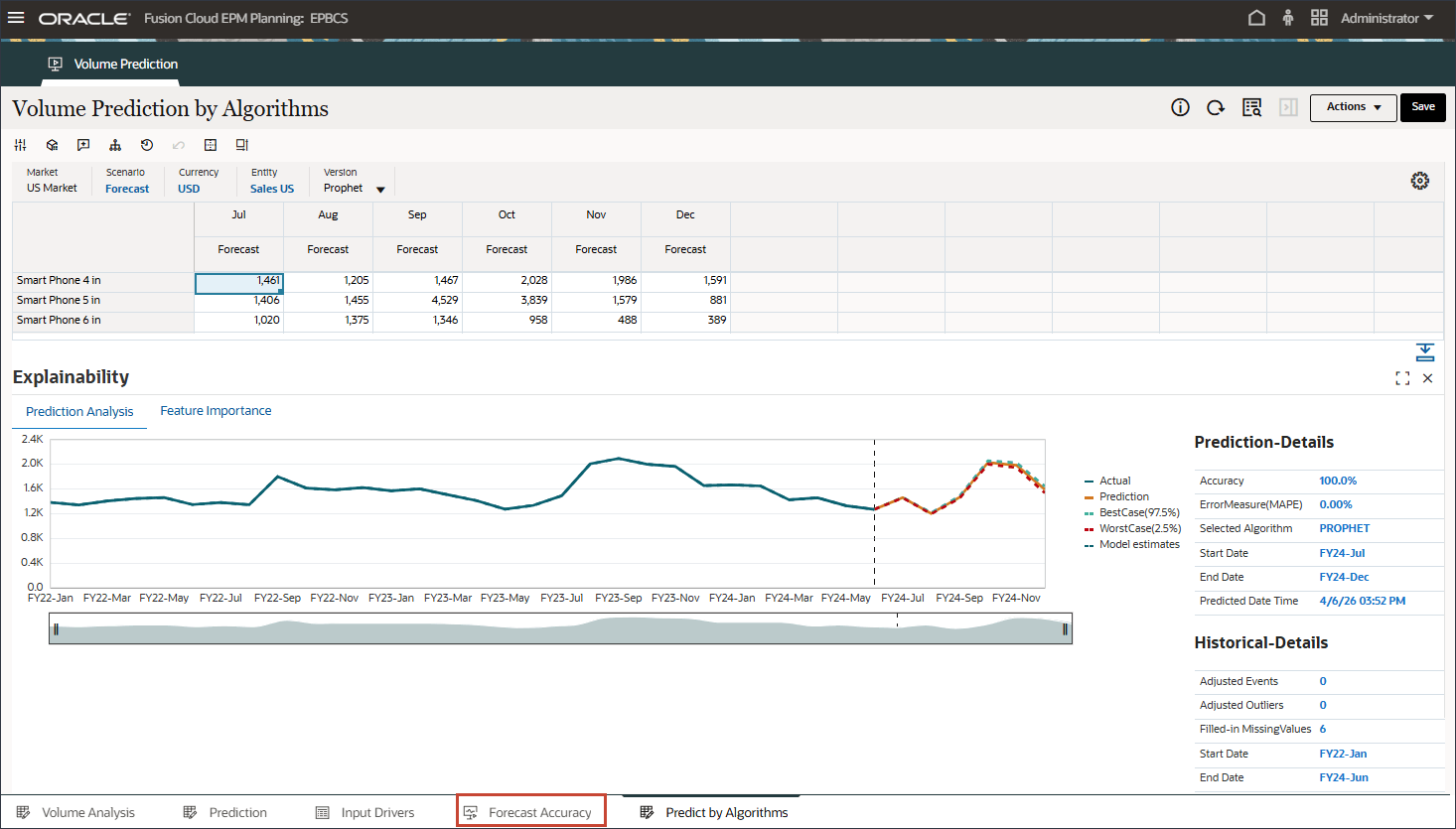Screen dimensions: 1456x829
Task: Open the Input Drivers tab
Action: [378, 812]
